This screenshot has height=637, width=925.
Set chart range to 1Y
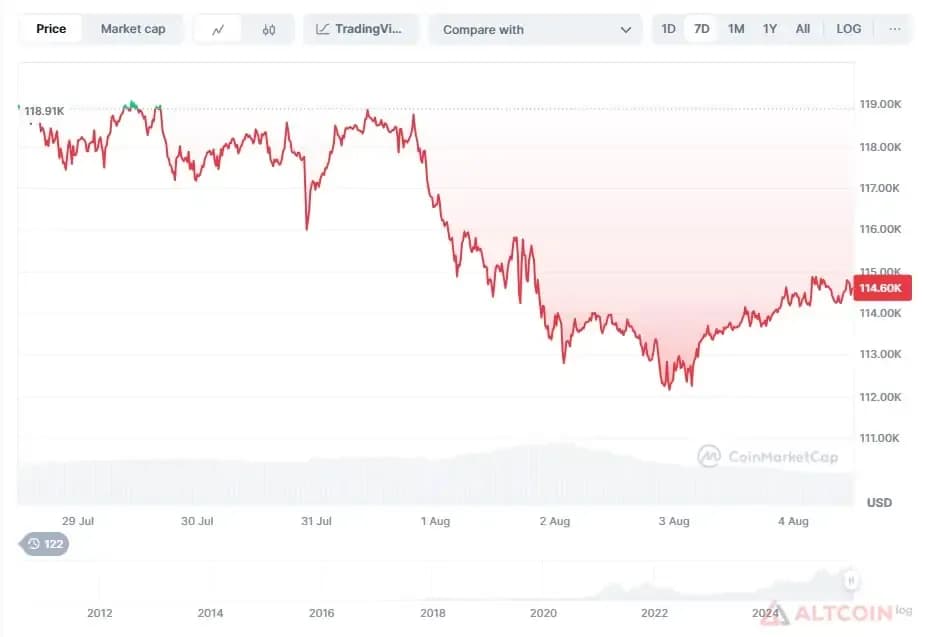(769, 29)
